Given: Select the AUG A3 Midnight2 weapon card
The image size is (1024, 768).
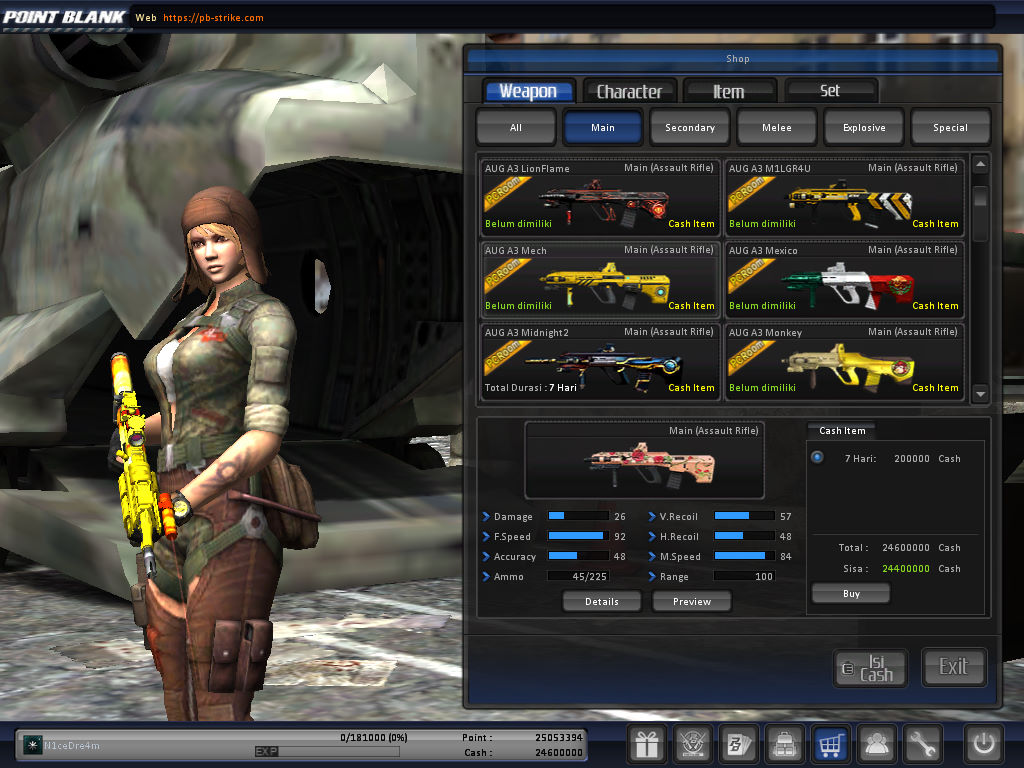Looking at the screenshot, I should point(600,361).
